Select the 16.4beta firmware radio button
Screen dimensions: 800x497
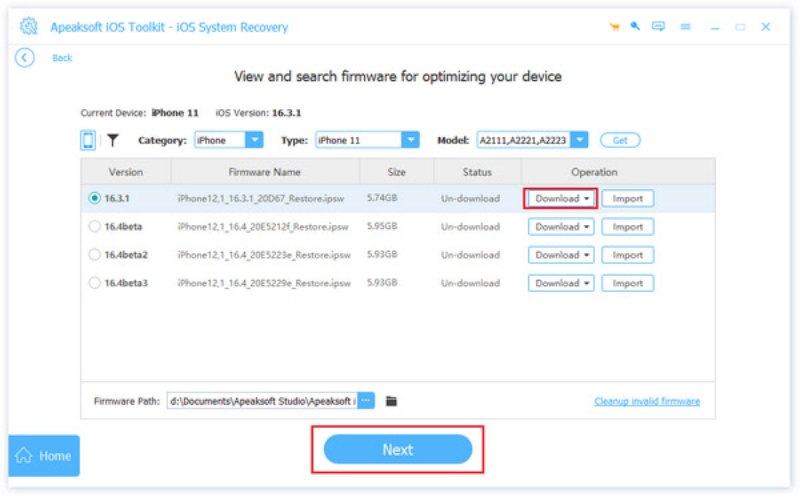95,227
